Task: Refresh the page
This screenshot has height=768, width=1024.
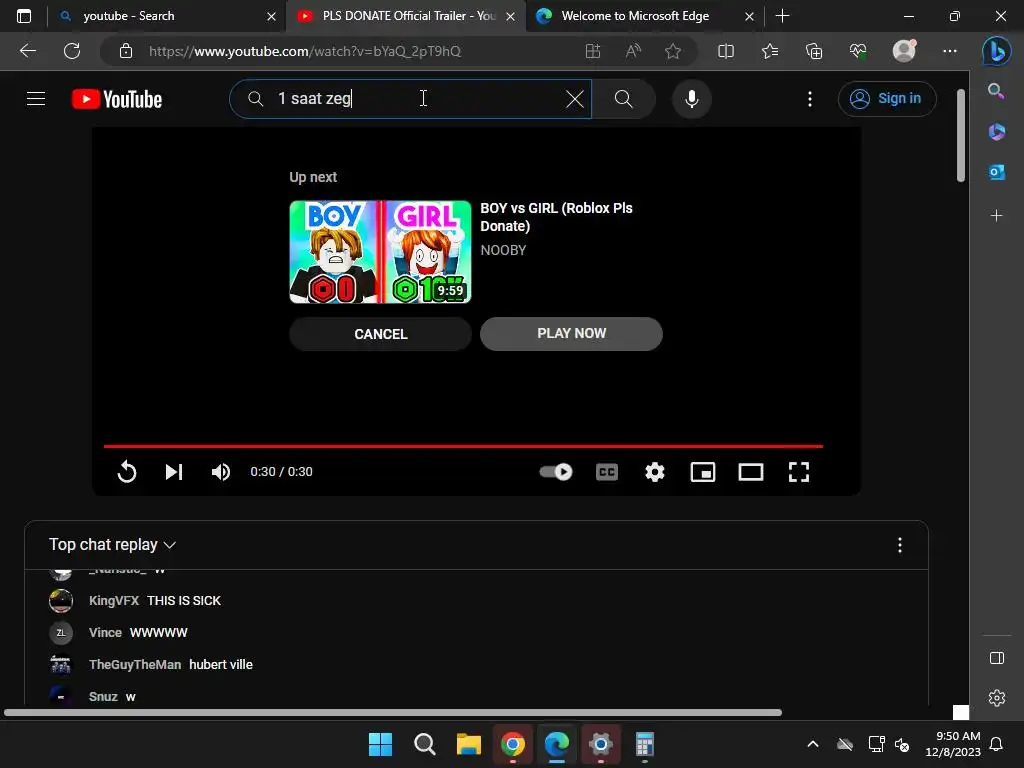Action: point(72,51)
